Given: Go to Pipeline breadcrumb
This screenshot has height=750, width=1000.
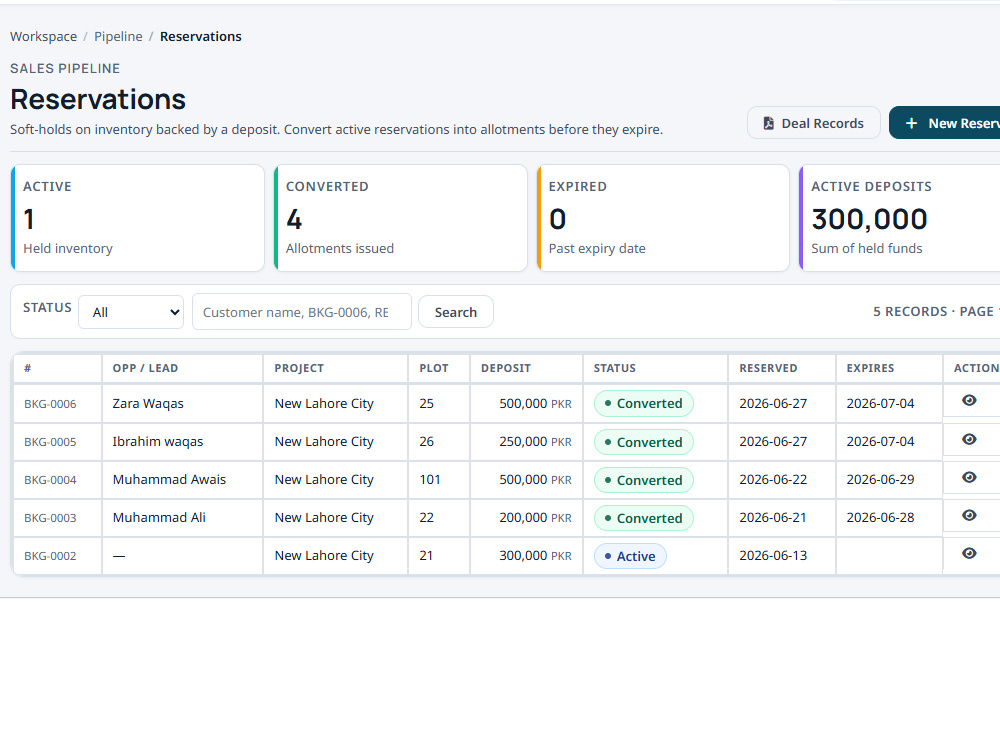Looking at the screenshot, I should [118, 36].
